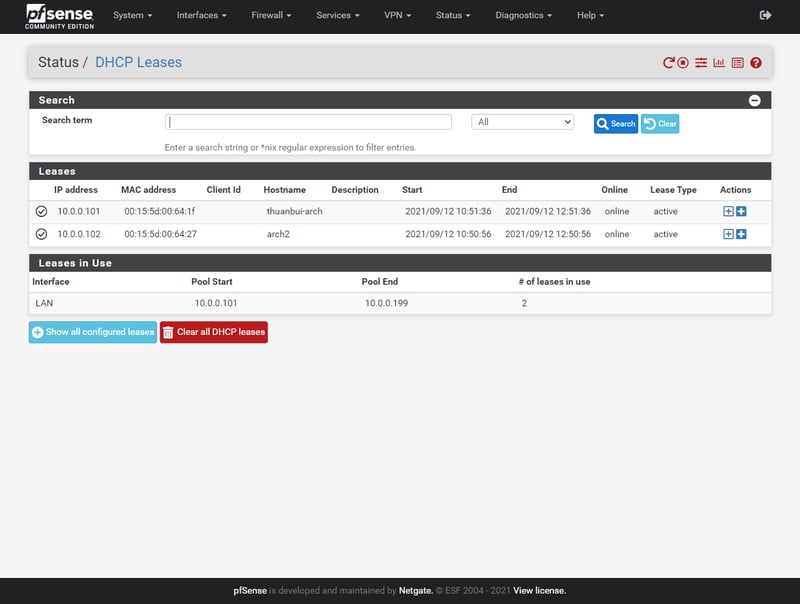Focus the Search term input field
This screenshot has width=800, height=604.
pyautogui.click(x=308, y=122)
